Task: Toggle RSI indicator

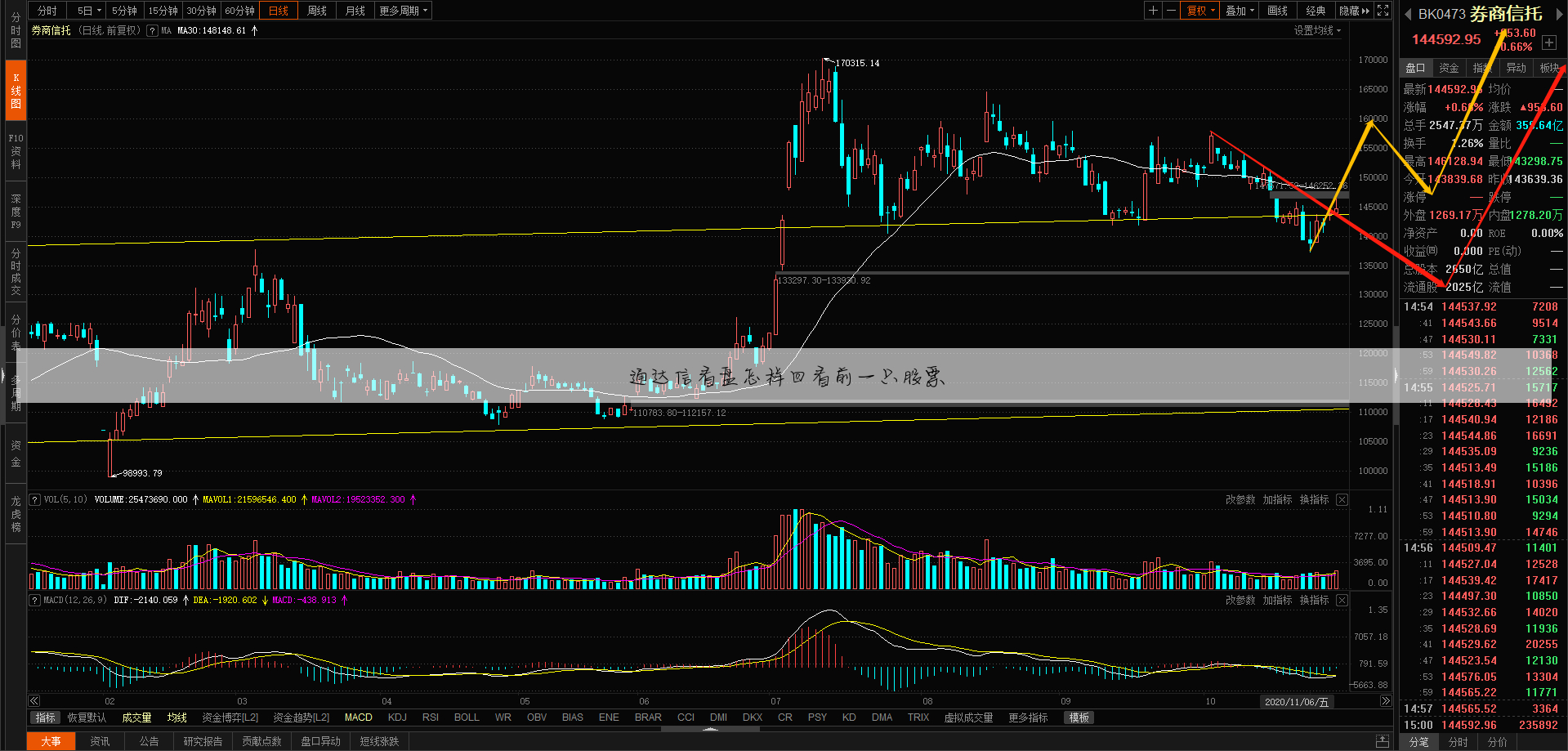Action: point(431,717)
